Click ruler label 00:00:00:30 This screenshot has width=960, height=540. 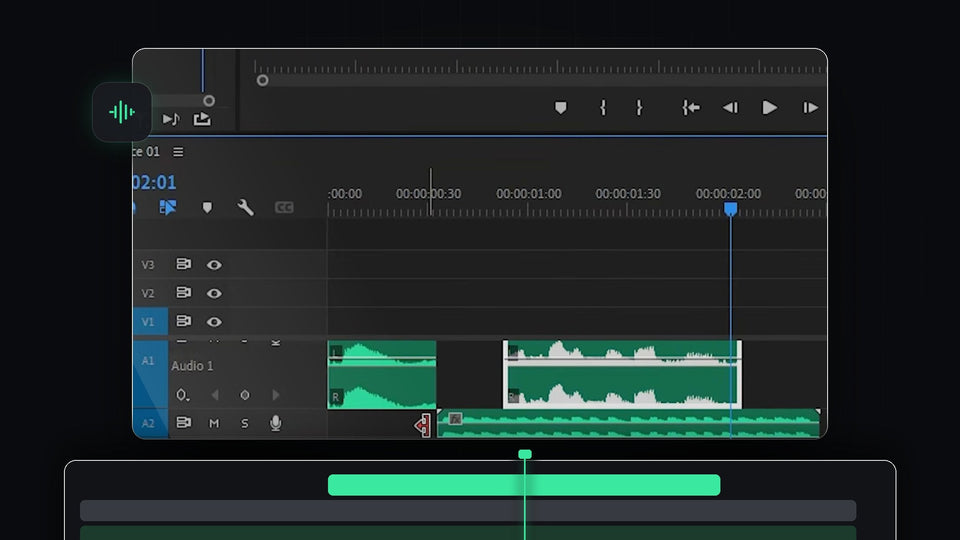(428, 193)
